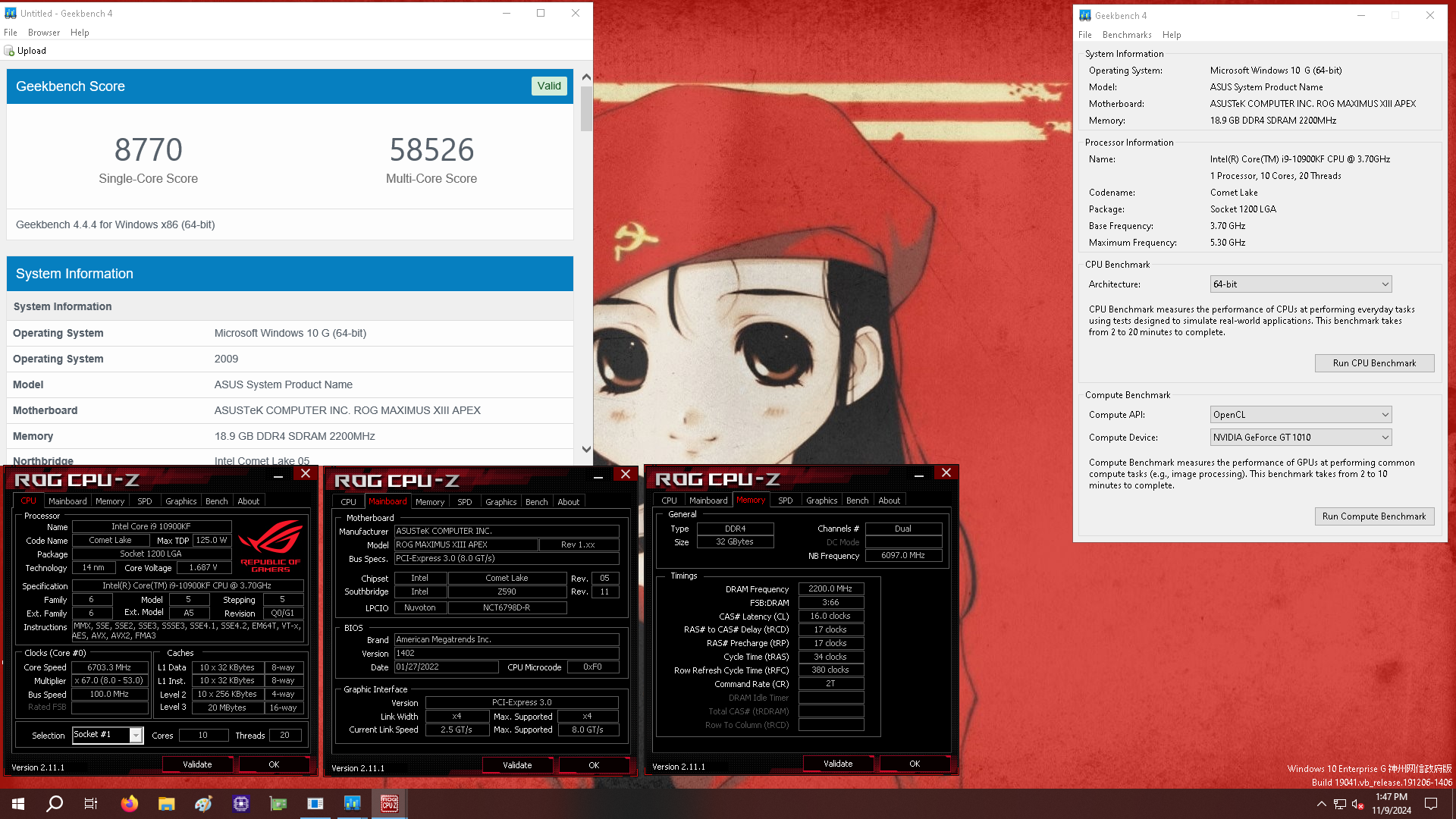Switch to CPU tab in middle CPU-Z window
Image resolution: width=1456 pixels, height=819 pixels.
tap(349, 502)
